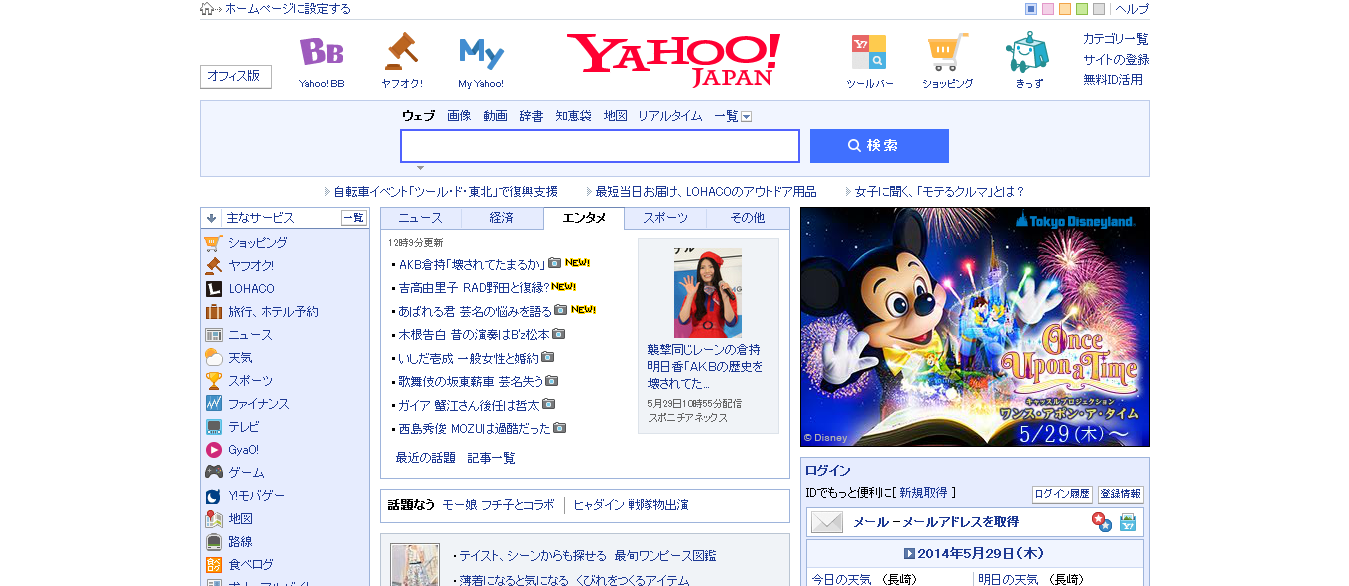
Task: Click the LOHACO icon in services sidebar
Action: 213,289
